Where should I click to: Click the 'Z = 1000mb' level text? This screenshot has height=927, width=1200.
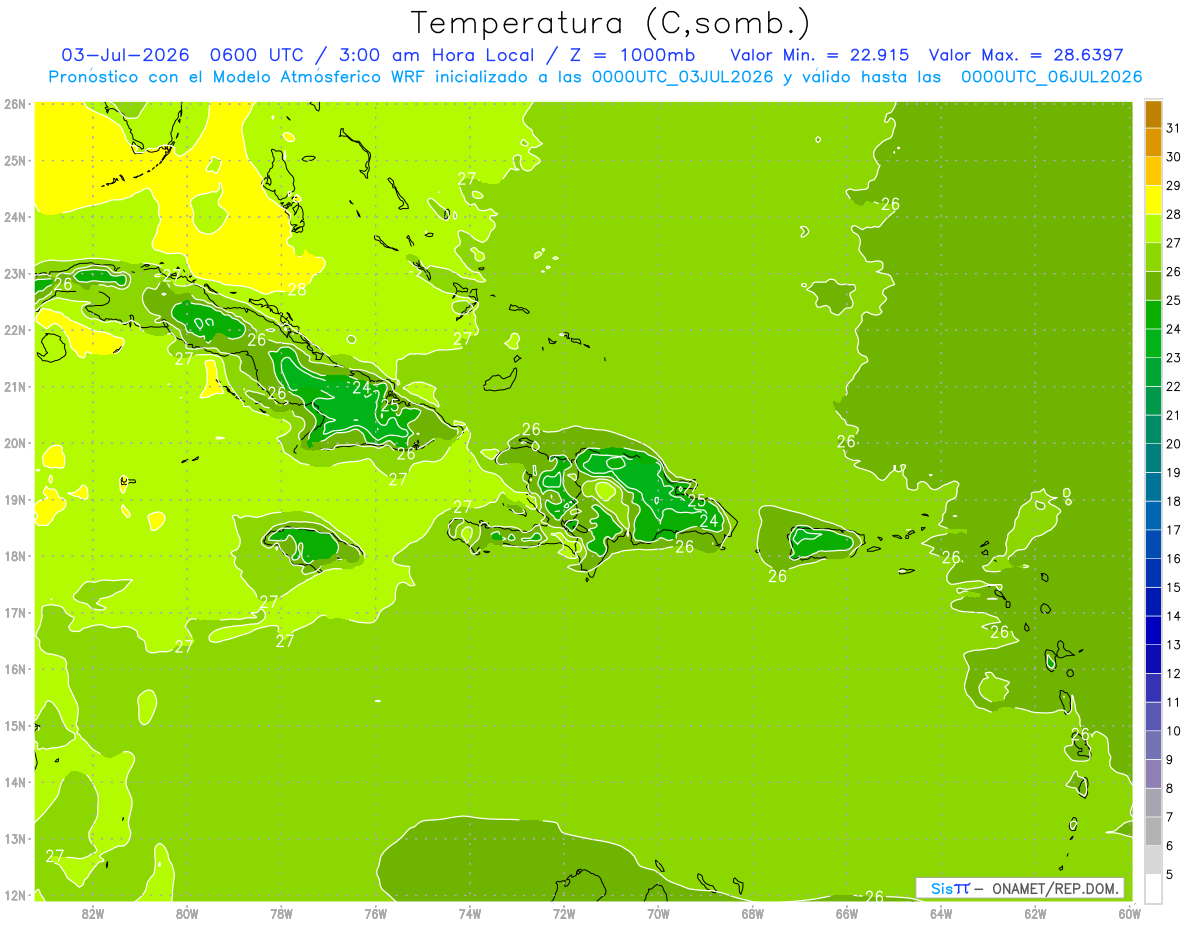[x=631, y=55]
